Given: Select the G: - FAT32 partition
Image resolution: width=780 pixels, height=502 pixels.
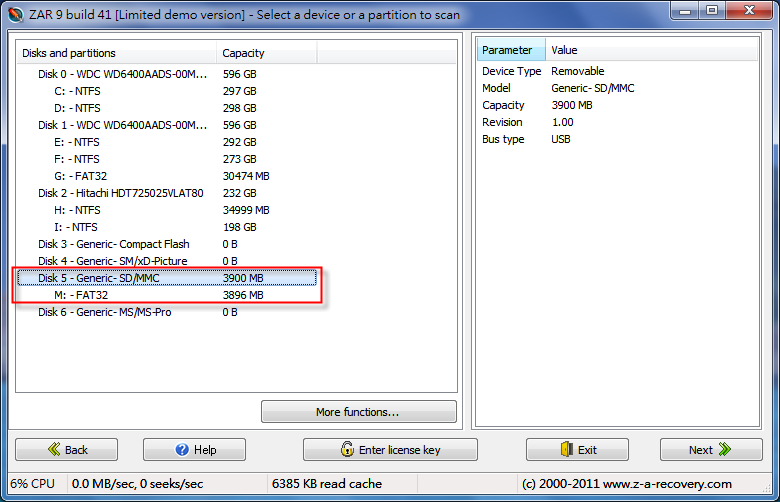Looking at the screenshot, I should 81,176.
